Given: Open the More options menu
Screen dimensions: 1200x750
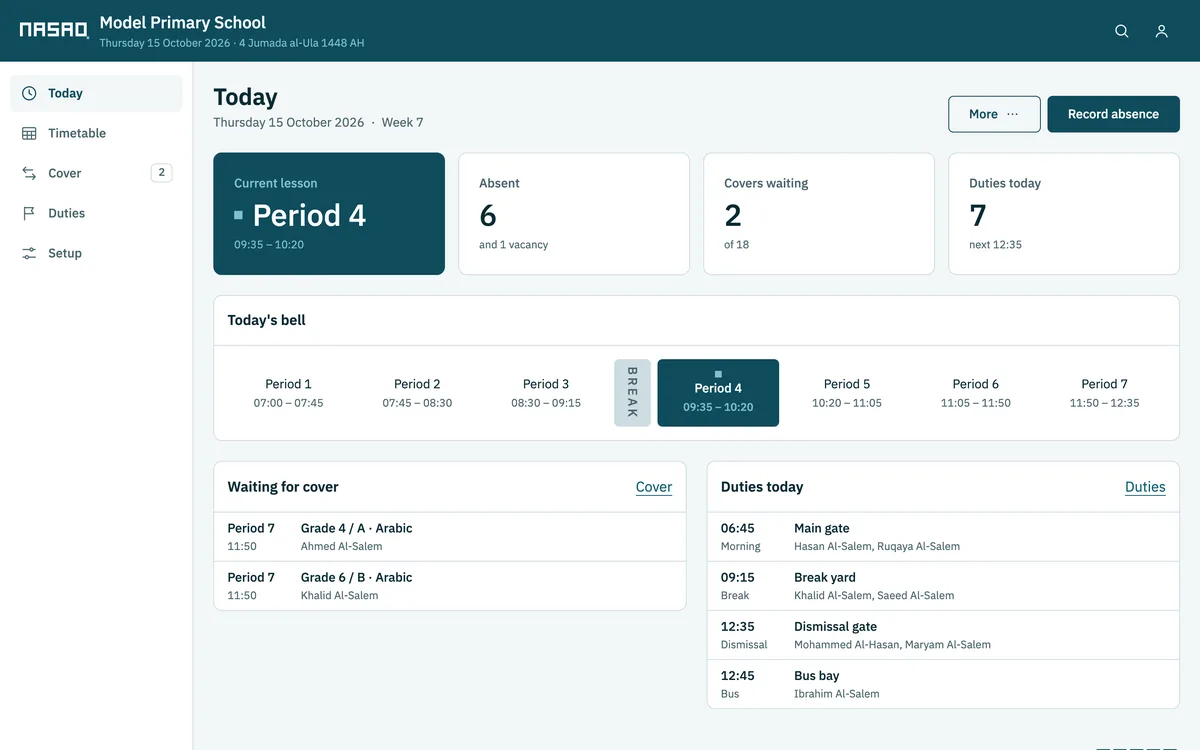Looking at the screenshot, I should pos(994,114).
